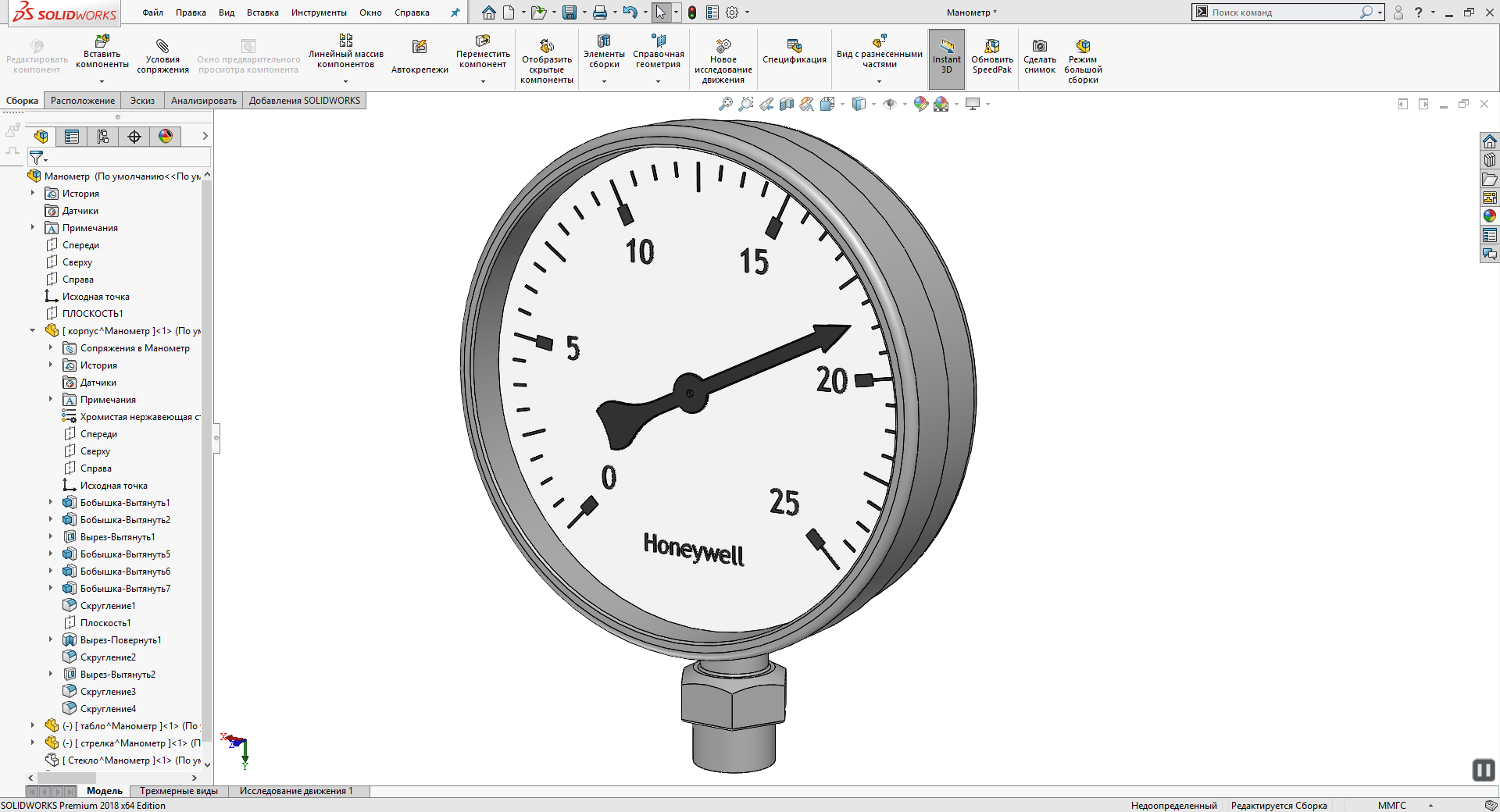The width and height of the screenshot is (1500, 812).
Task: Expand the Бобышка-Вытянуть1 feature
Action: point(51,503)
